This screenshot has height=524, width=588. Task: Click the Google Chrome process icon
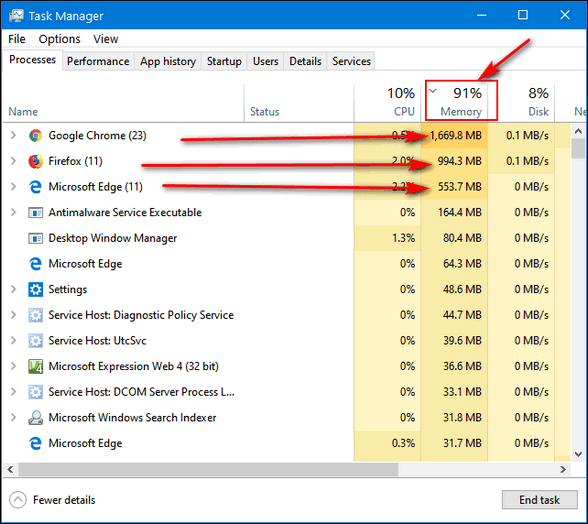tap(35, 135)
